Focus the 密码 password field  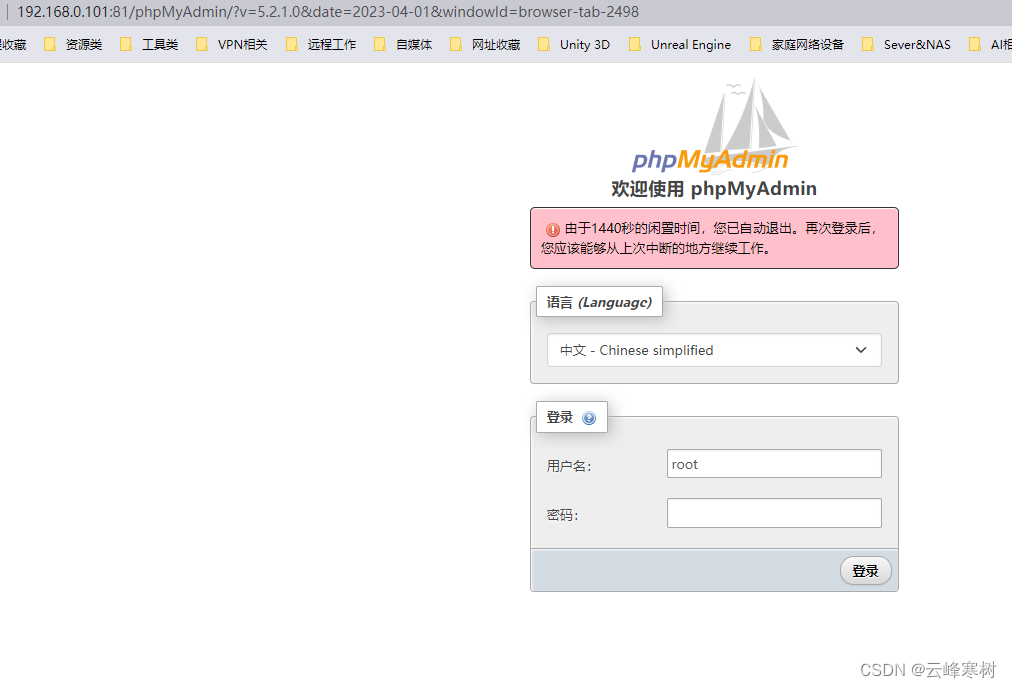[774, 513]
